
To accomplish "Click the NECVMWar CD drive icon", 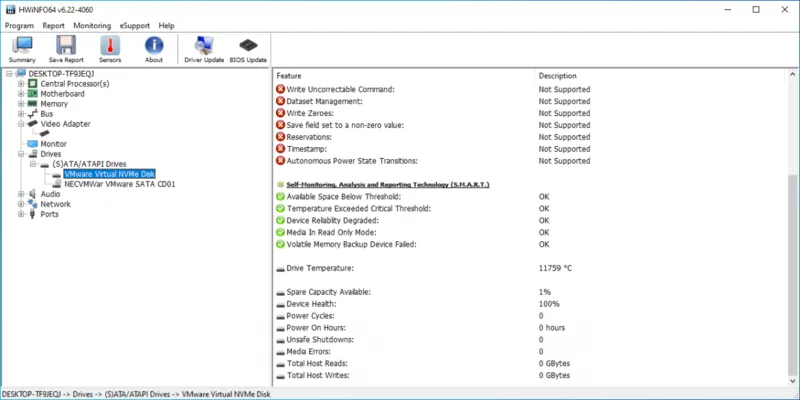I will point(57,184).
